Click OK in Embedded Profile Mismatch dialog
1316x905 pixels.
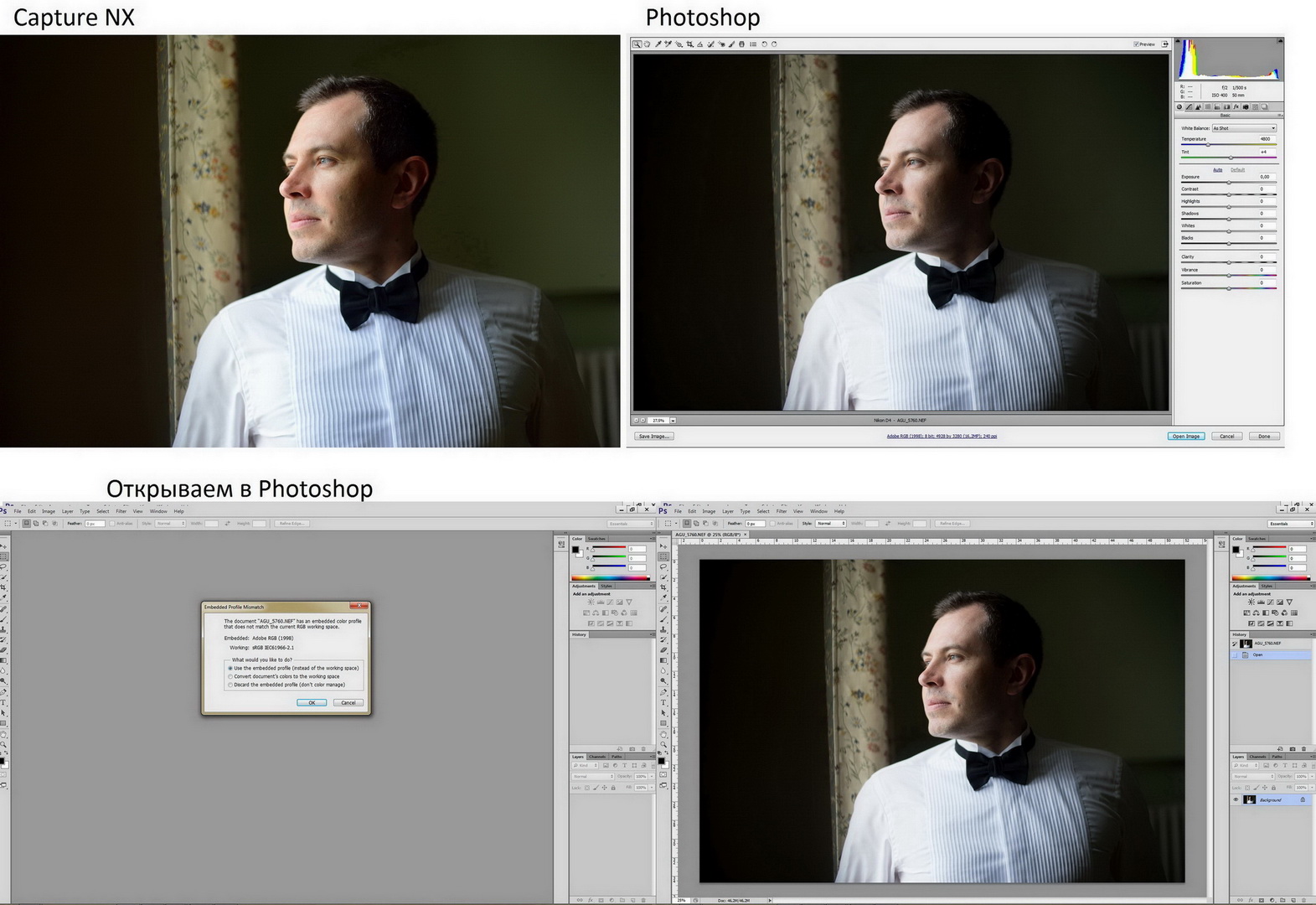tap(312, 702)
